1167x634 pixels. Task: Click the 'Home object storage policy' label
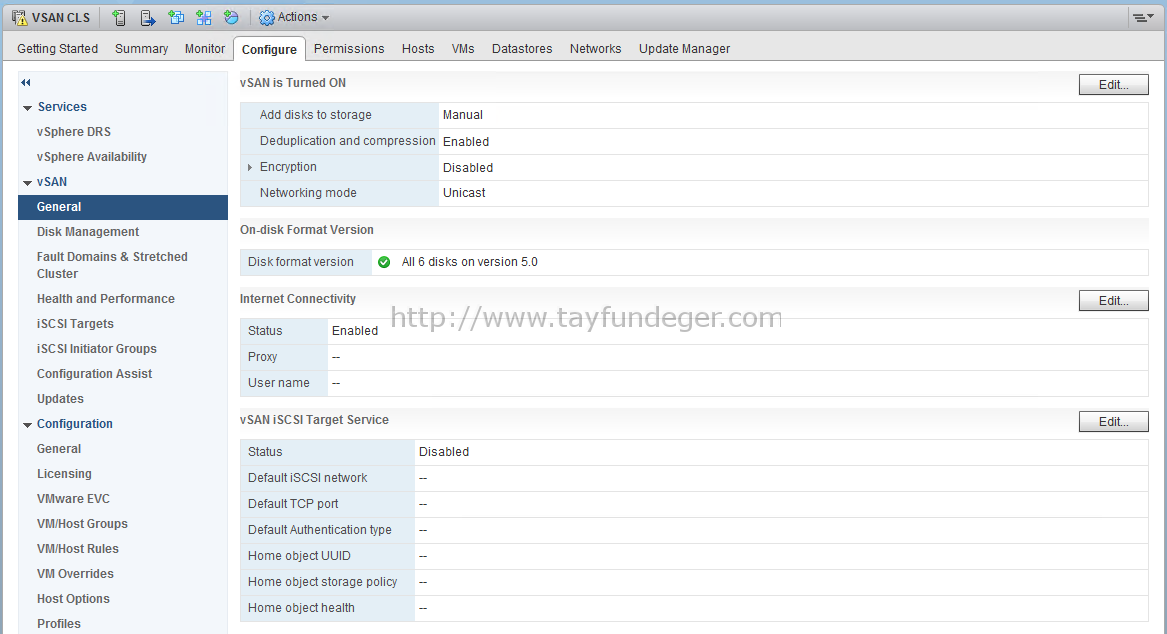322,582
